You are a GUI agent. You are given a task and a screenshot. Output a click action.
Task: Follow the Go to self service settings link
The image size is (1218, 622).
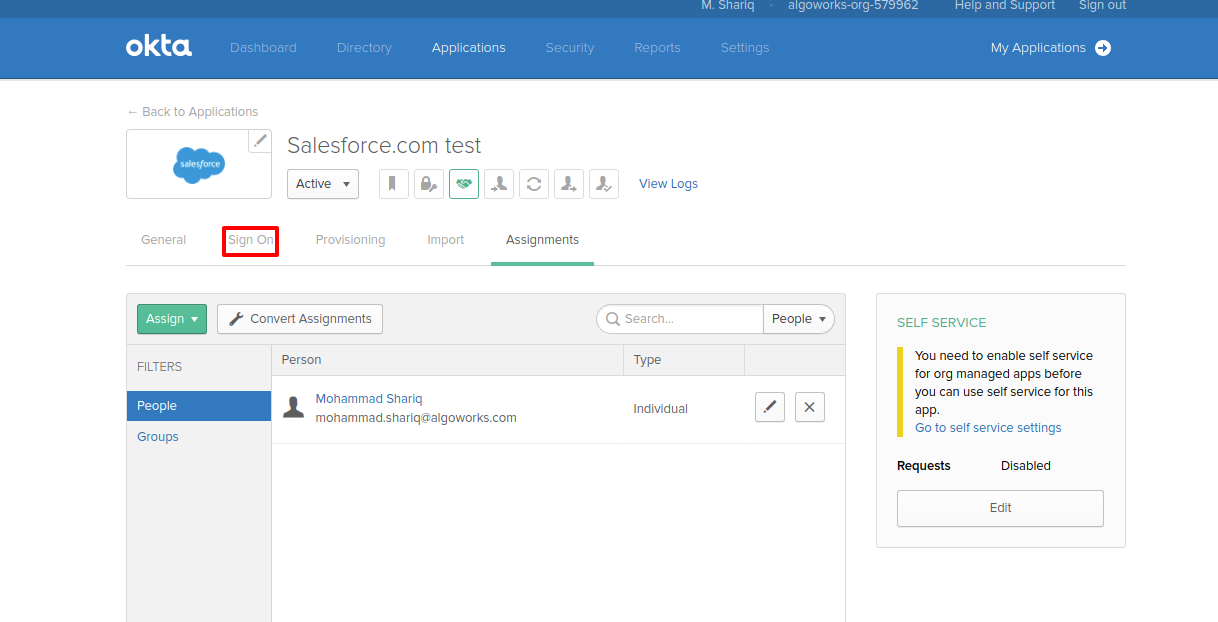point(988,428)
